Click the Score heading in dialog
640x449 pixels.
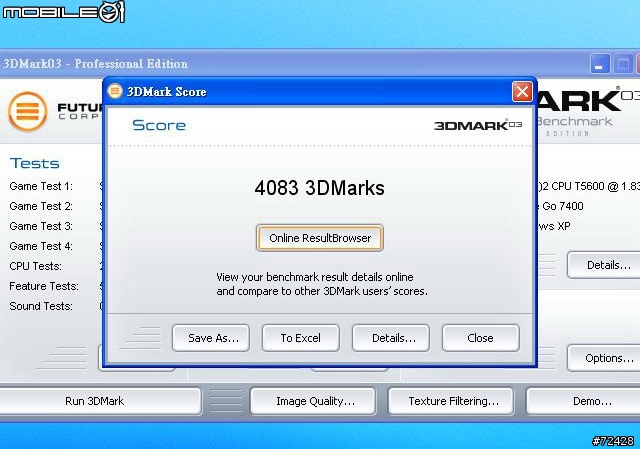[159, 125]
